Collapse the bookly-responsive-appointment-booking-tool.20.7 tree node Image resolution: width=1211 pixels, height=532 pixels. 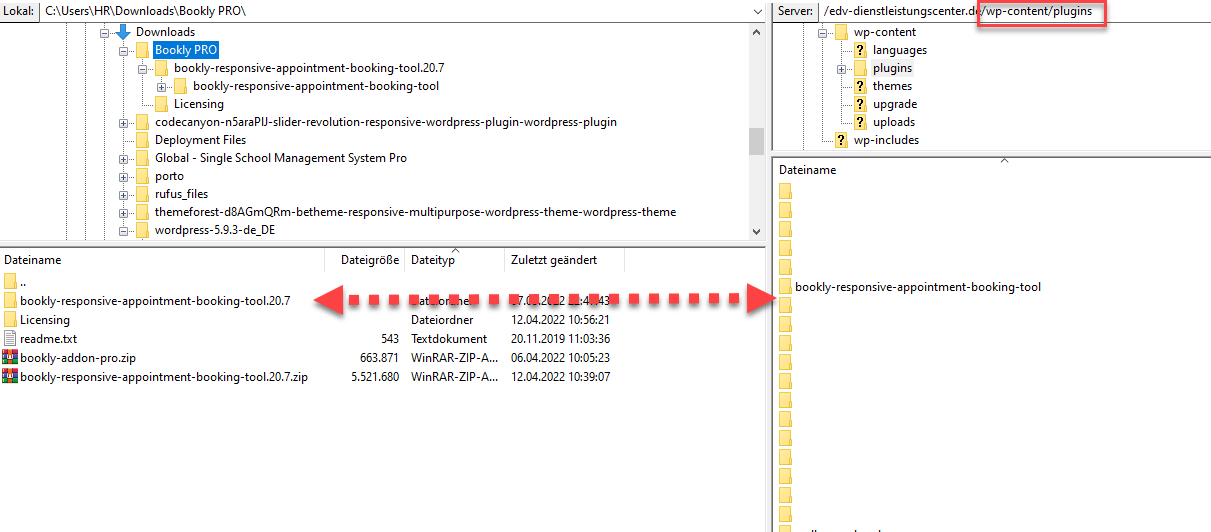143,68
